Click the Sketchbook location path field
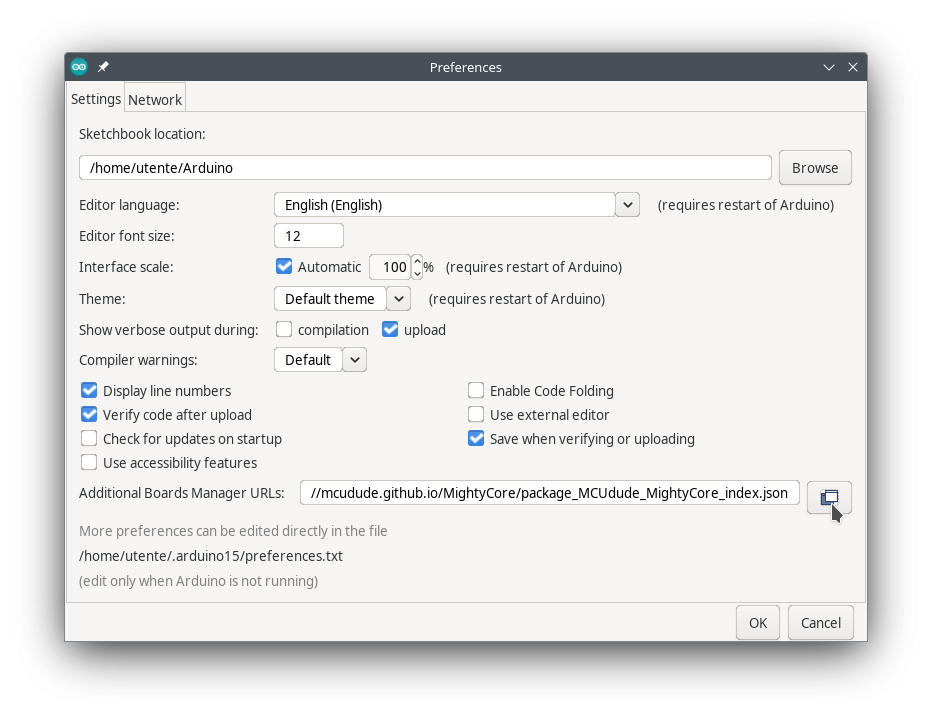 [425, 168]
